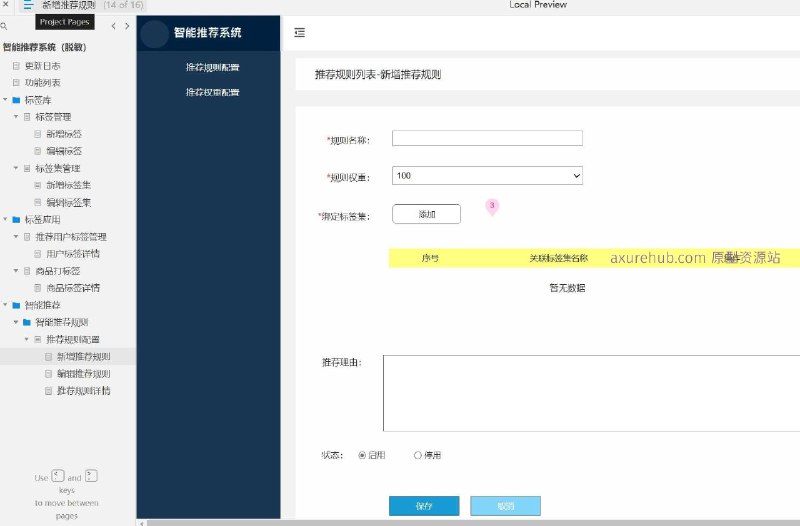Select the 启用 radio button

(x=362, y=455)
